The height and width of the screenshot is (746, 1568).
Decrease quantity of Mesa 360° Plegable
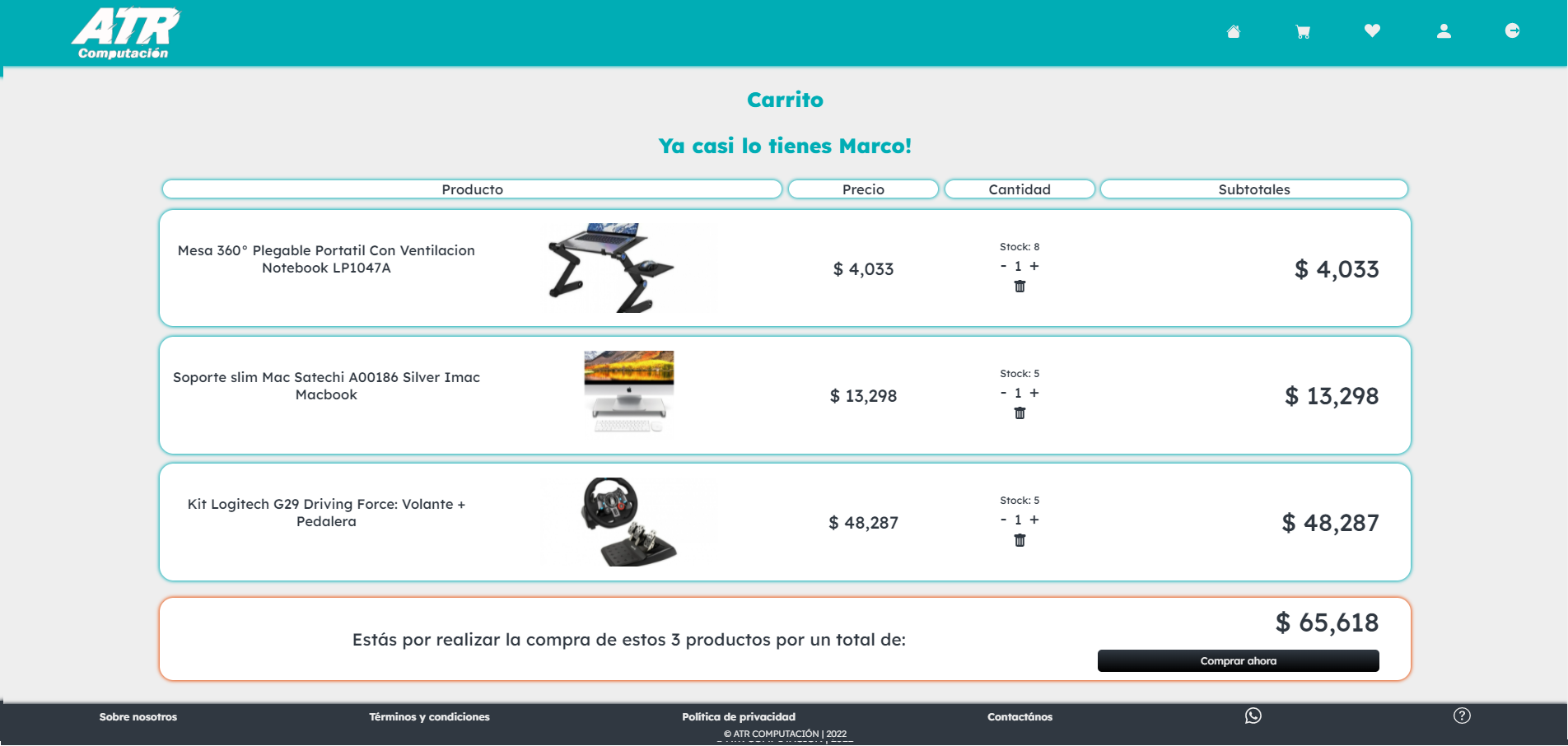pyautogui.click(x=1003, y=266)
